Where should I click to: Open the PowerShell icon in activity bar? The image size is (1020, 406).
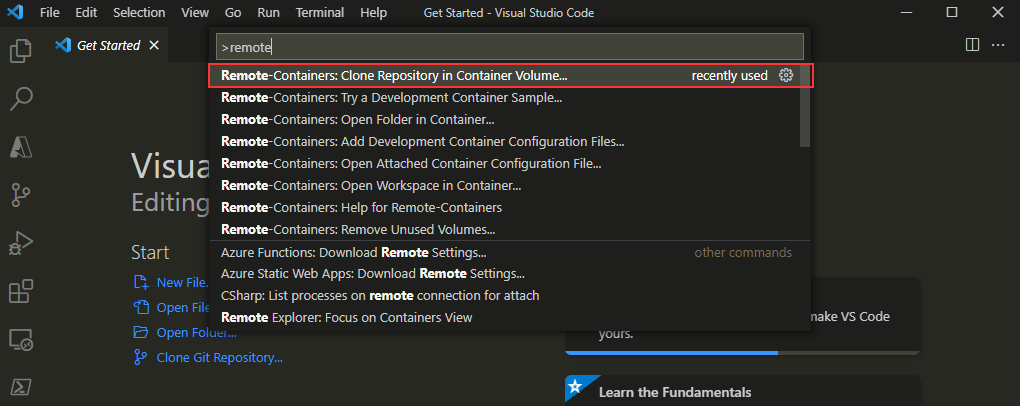(x=21, y=387)
